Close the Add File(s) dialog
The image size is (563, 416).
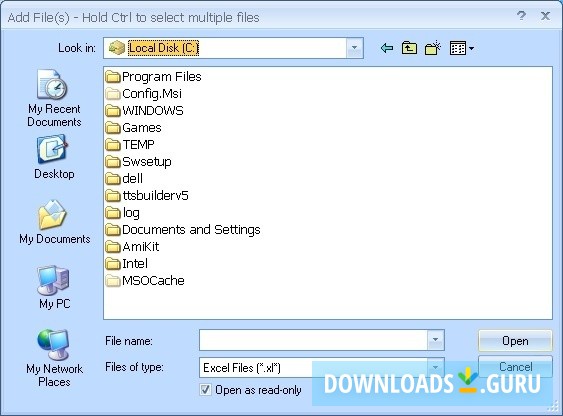[x=545, y=15]
